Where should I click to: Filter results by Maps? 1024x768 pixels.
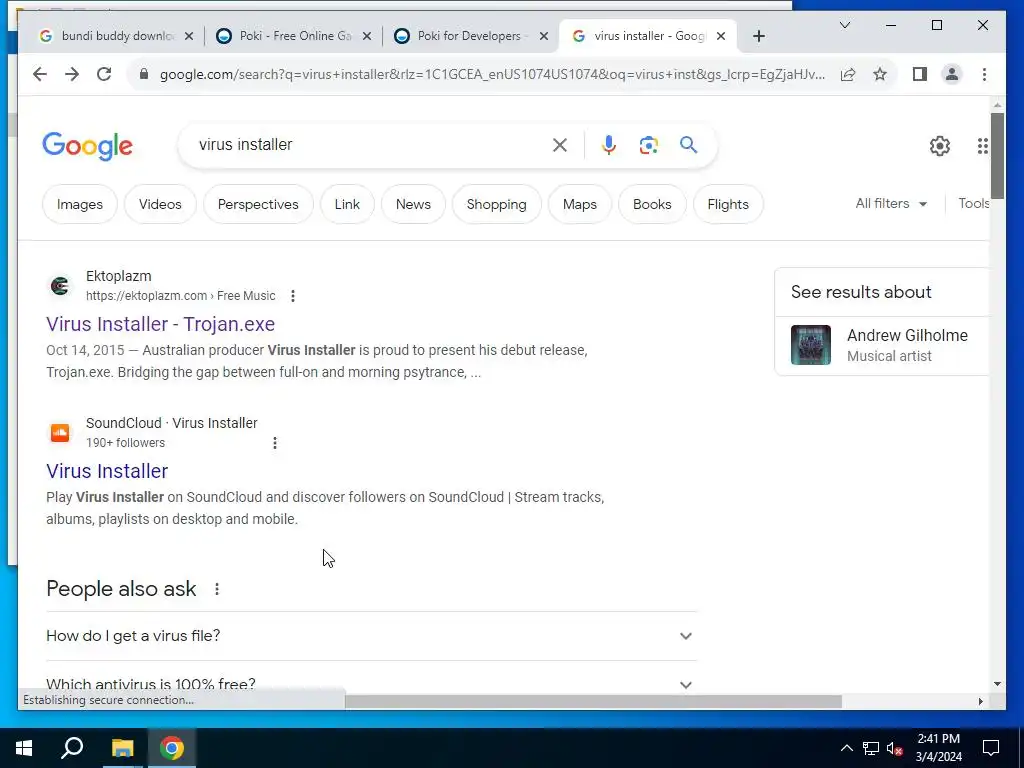pos(580,204)
